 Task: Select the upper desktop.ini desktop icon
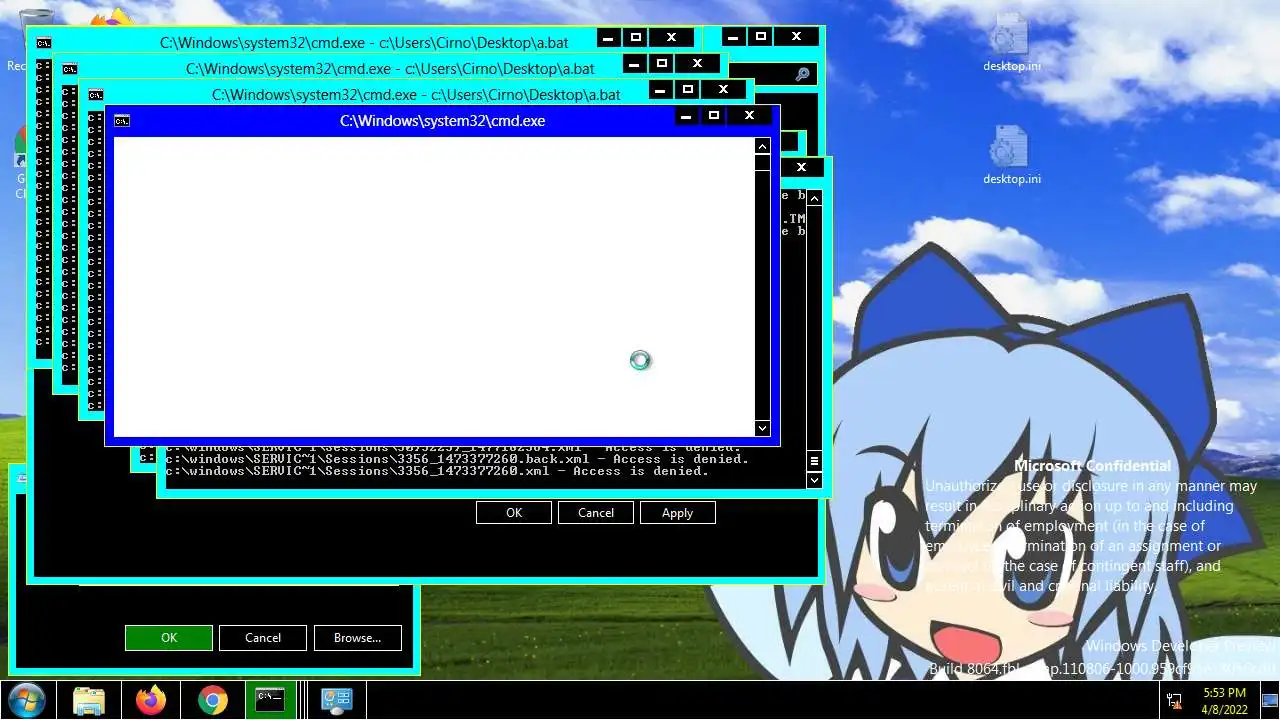[x=1011, y=43]
